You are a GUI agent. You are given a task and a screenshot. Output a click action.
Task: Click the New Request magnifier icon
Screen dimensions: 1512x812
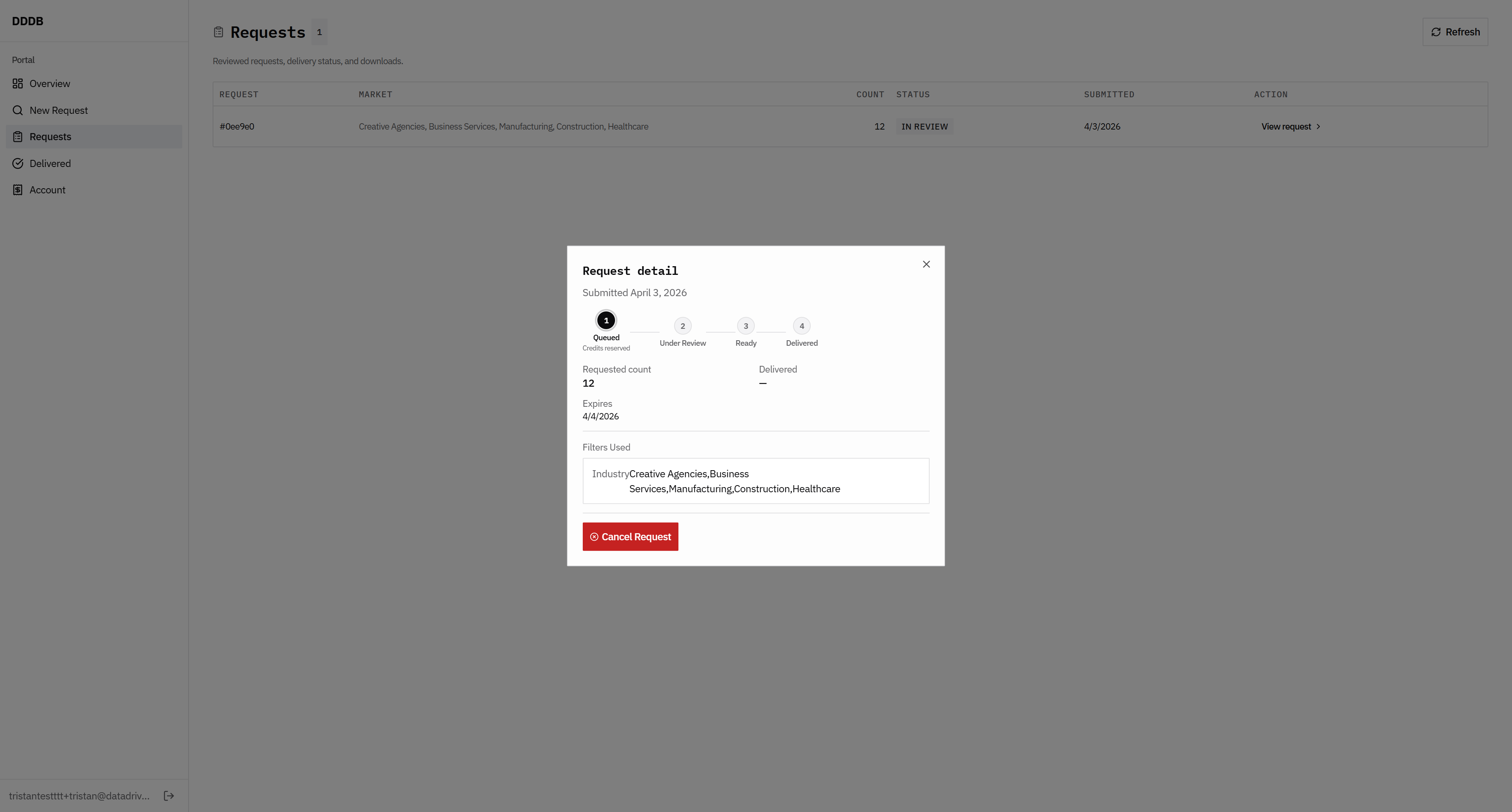[x=18, y=110]
